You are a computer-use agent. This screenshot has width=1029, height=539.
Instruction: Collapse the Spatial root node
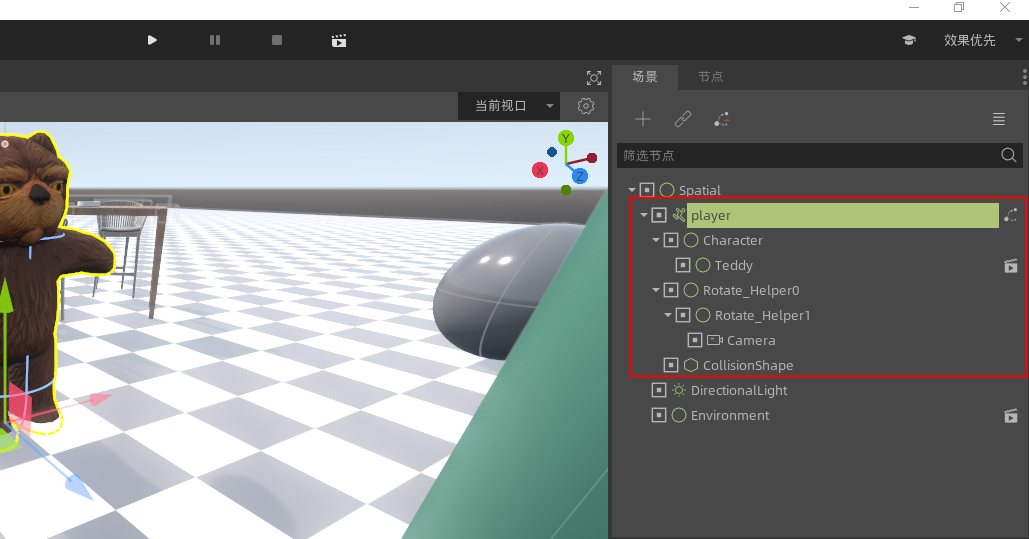pyautogui.click(x=632, y=190)
